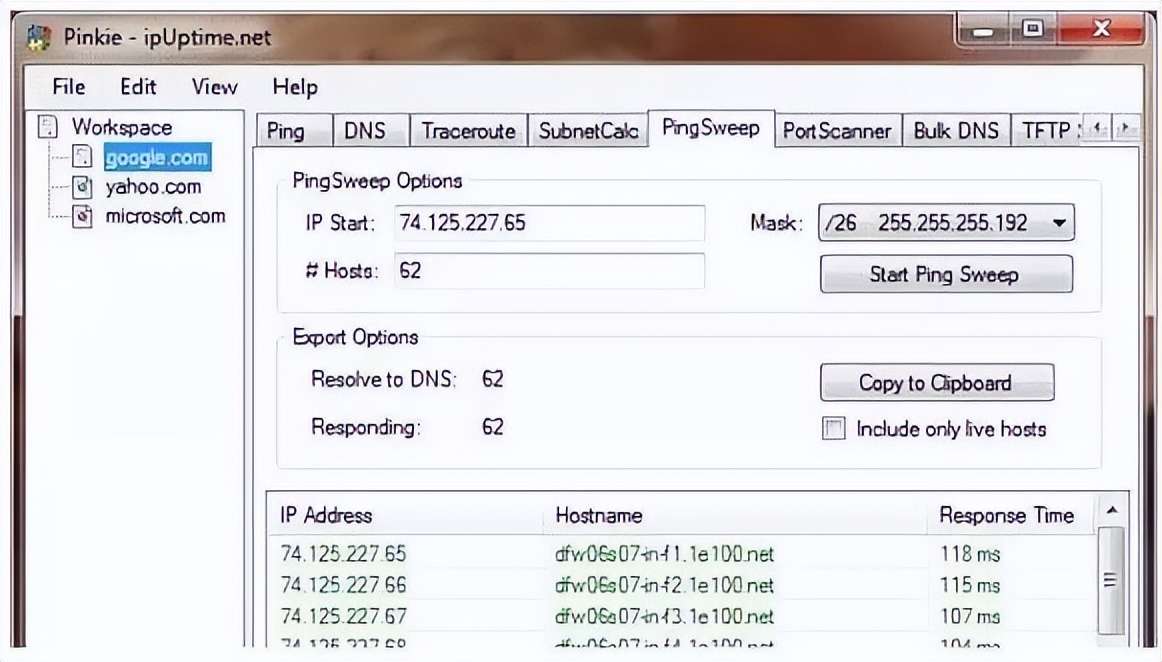Screen dimensions: 1162x662
Task: Toggle the Include only live hosts checkbox
Action: click(x=834, y=428)
